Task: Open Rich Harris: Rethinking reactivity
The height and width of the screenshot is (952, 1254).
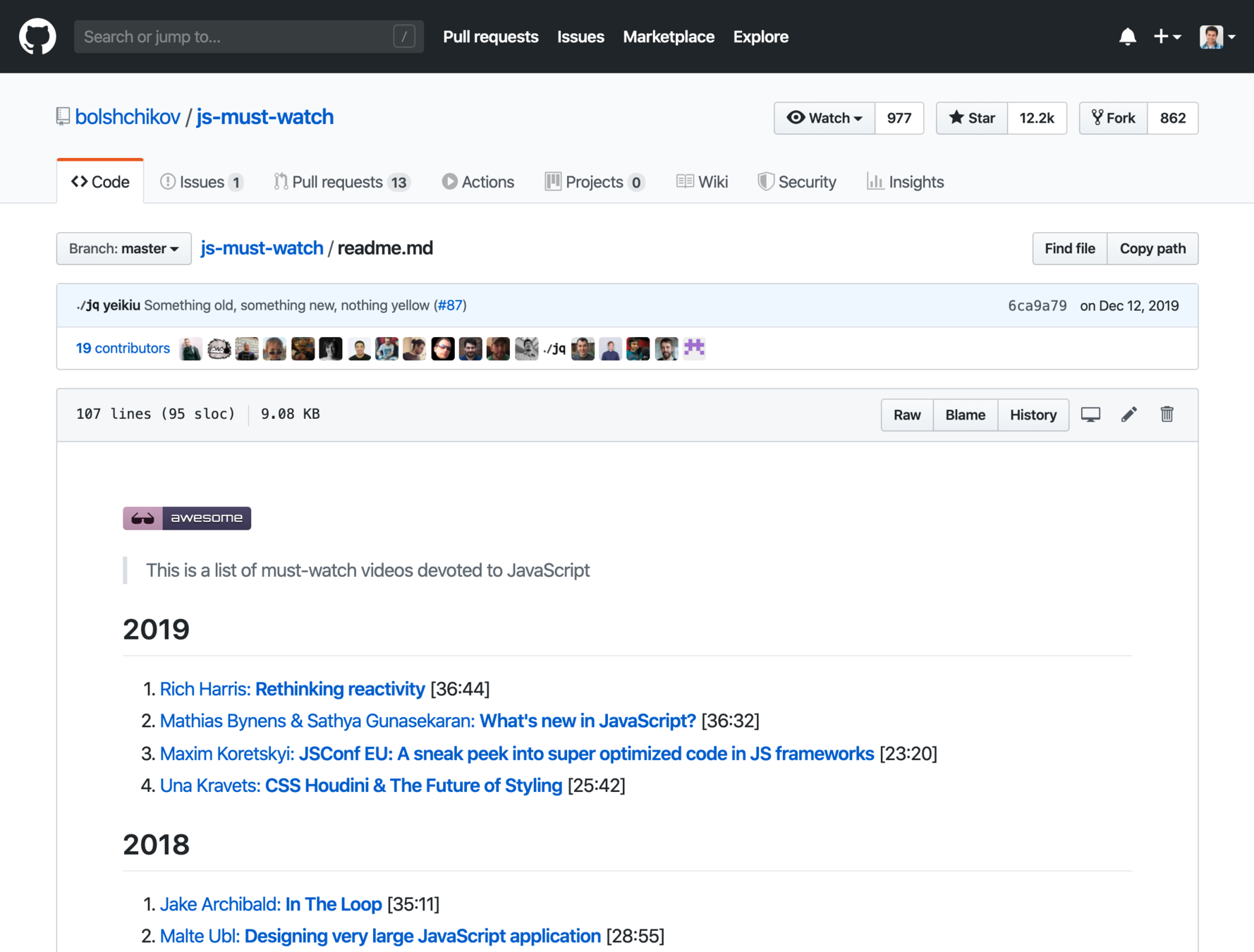Action: click(293, 689)
